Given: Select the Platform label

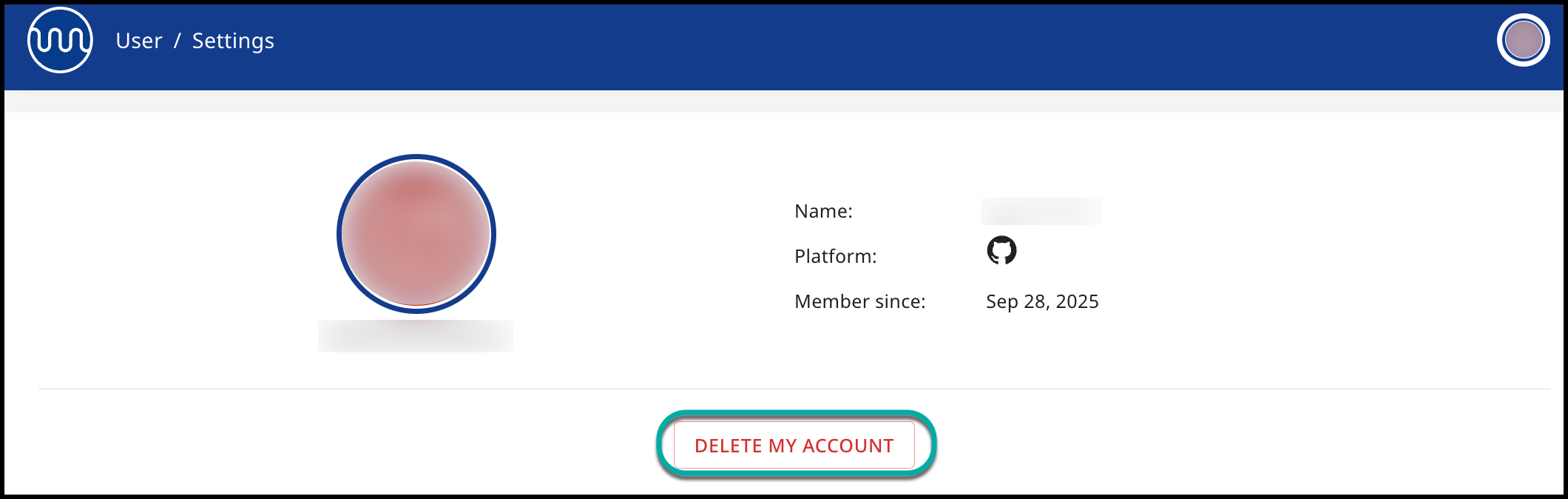Looking at the screenshot, I should [x=835, y=257].
